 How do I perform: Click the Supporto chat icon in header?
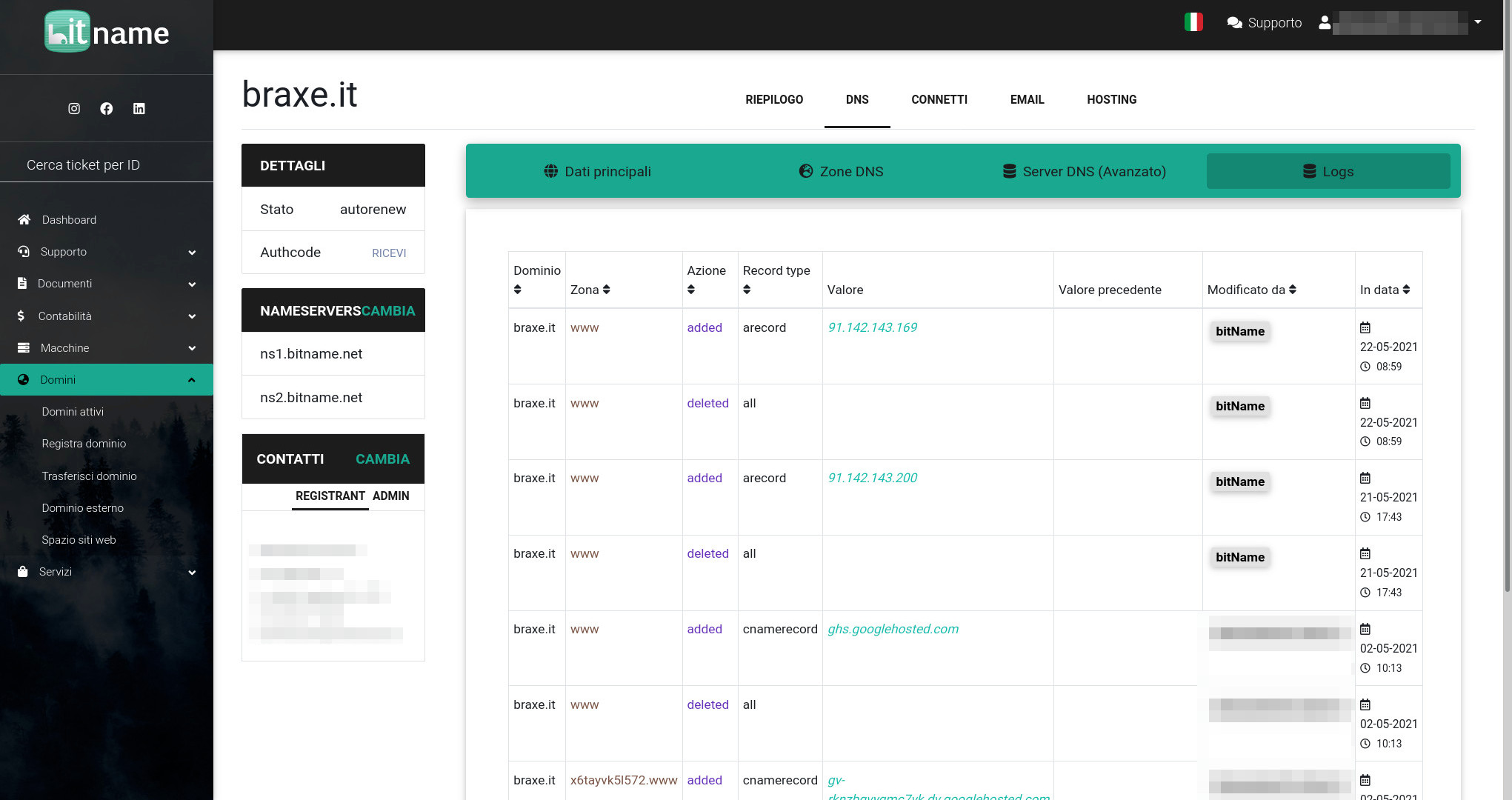[x=1234, y=23]
